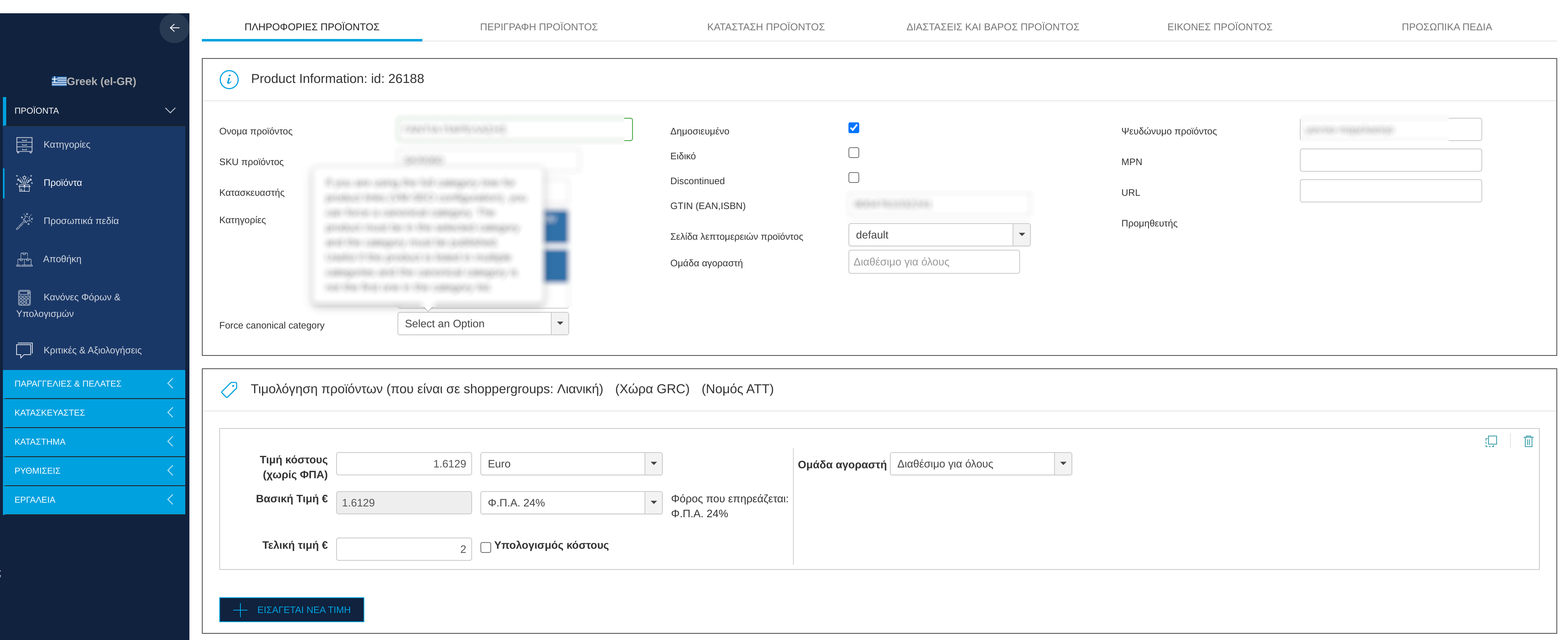Focus the Ομάδα αγοραστή Διαθέσιμο για όλους field

934,262
